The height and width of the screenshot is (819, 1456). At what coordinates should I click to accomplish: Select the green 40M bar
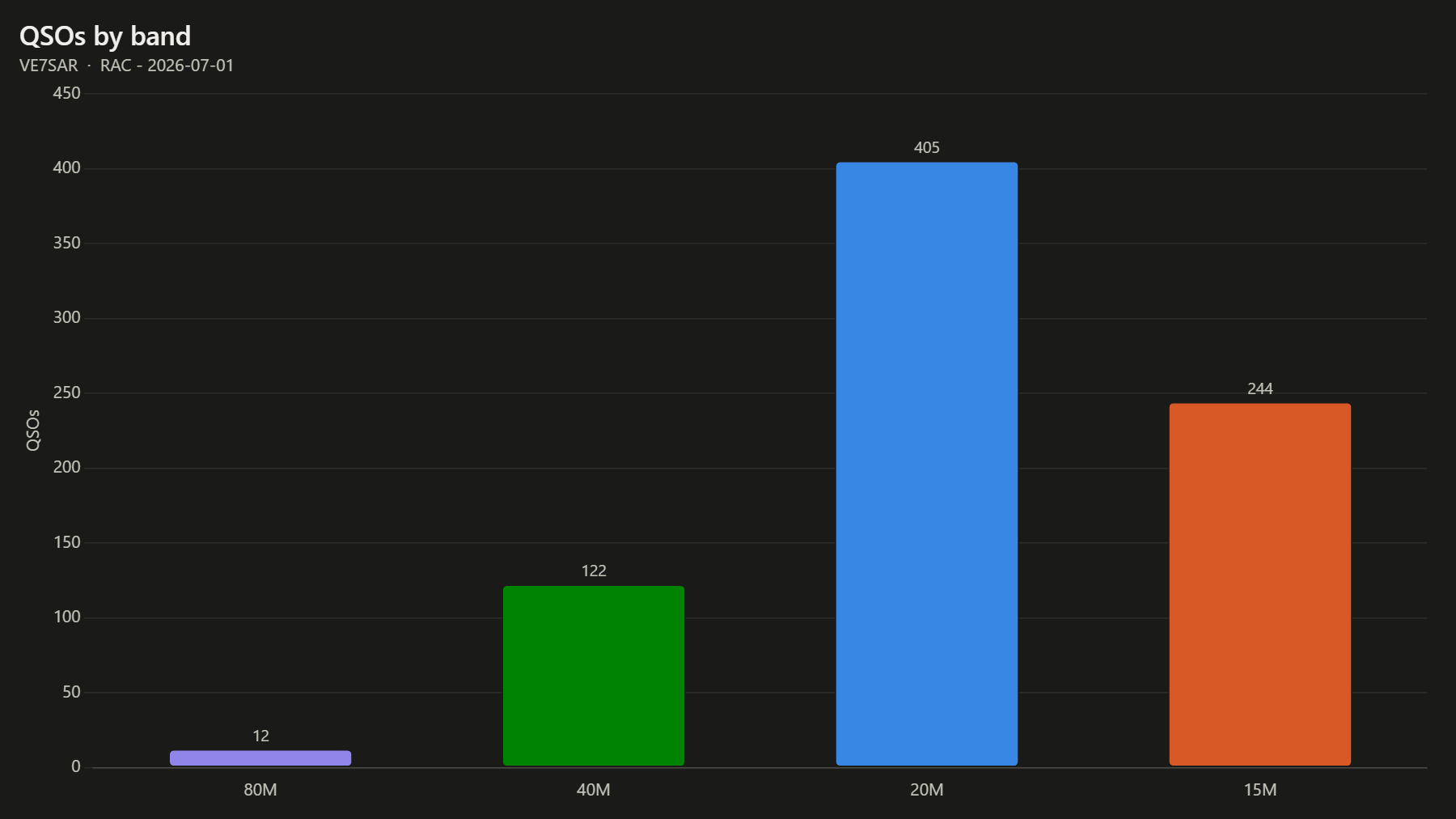point(594,676)
